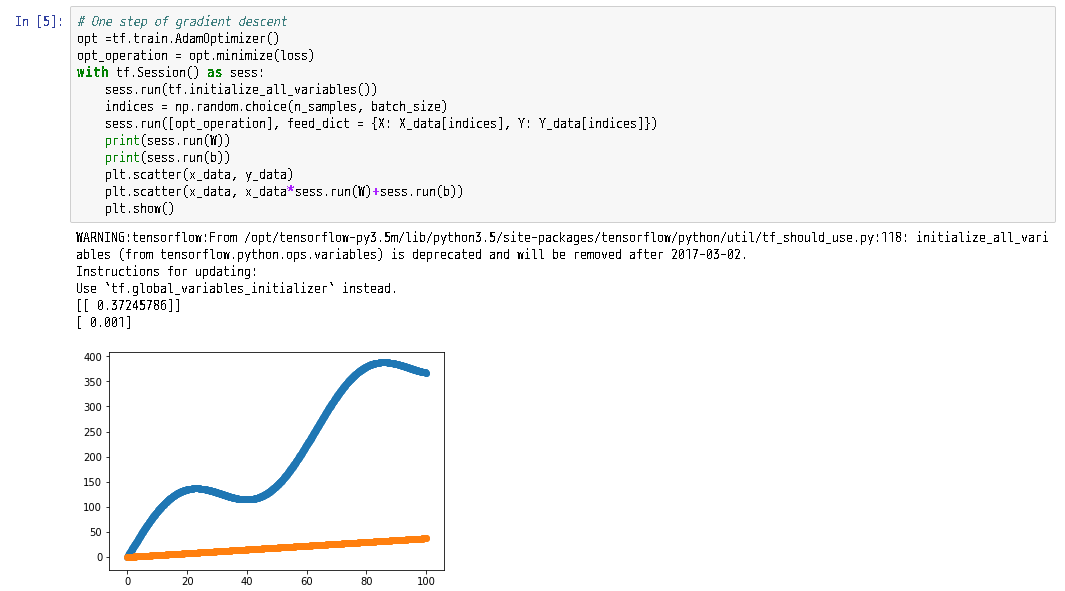Click the "with tf.Session() as sess:" line
Screen dimensions: 1065x591
pyautogui.click(x=169, y=73)
